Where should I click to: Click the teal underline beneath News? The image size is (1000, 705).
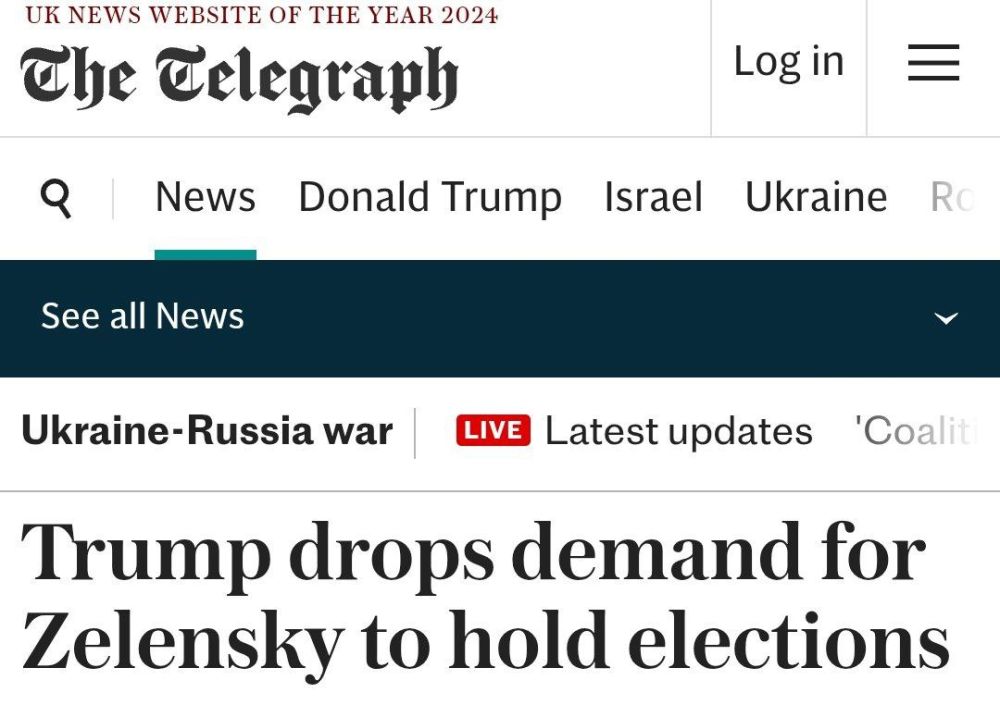pyautogui.click(x=205, y=255)
